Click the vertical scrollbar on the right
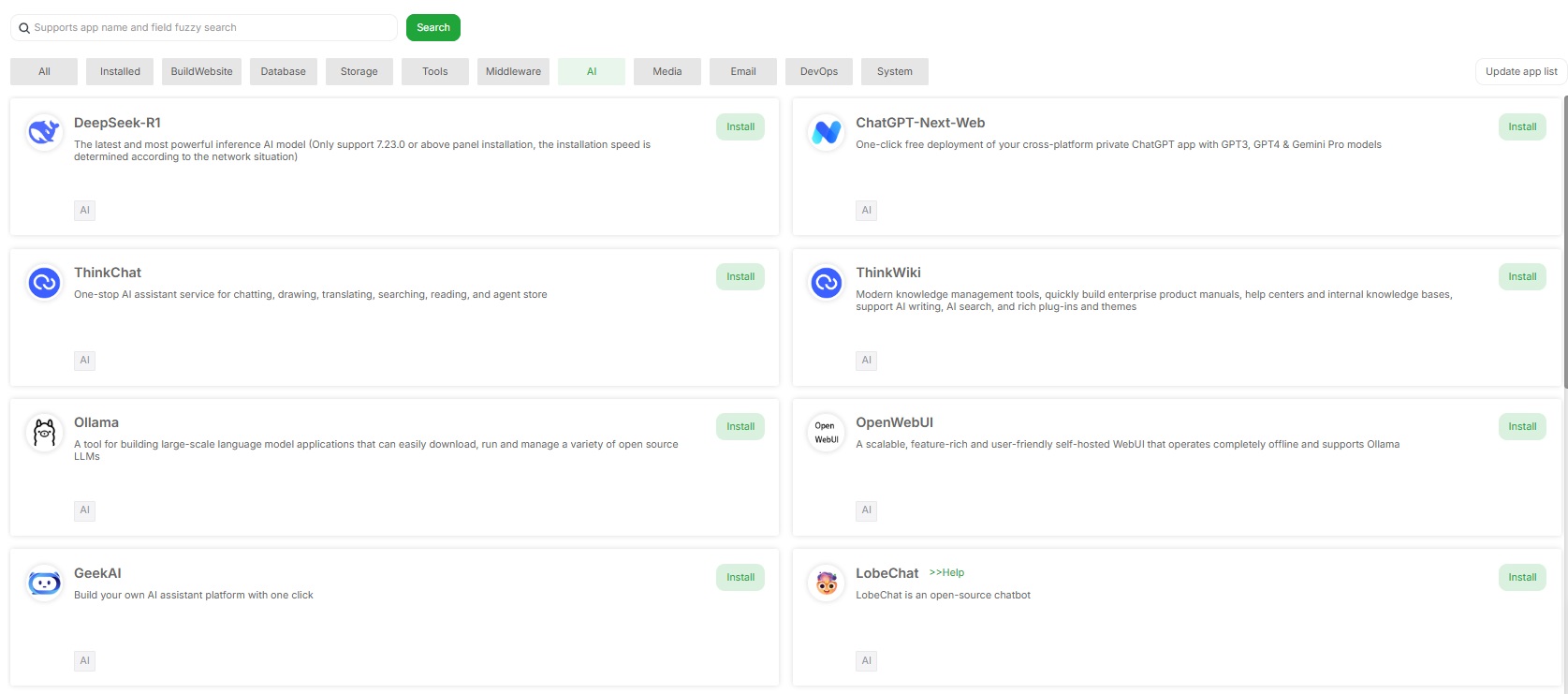 [1565, 242]
